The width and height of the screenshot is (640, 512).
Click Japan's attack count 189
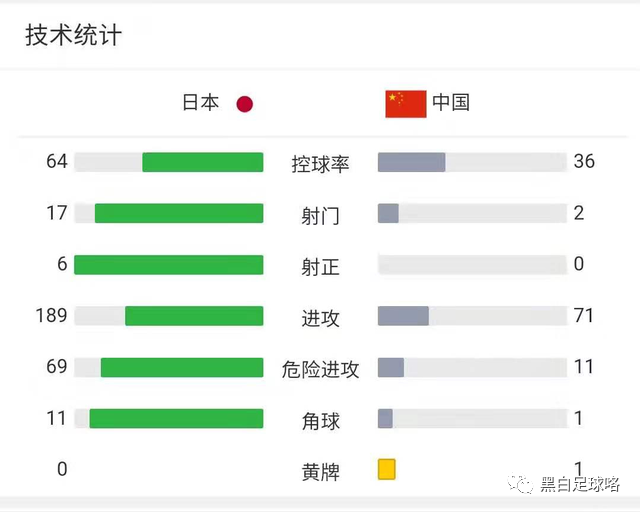pyautogui.click(x=51, y=316)
